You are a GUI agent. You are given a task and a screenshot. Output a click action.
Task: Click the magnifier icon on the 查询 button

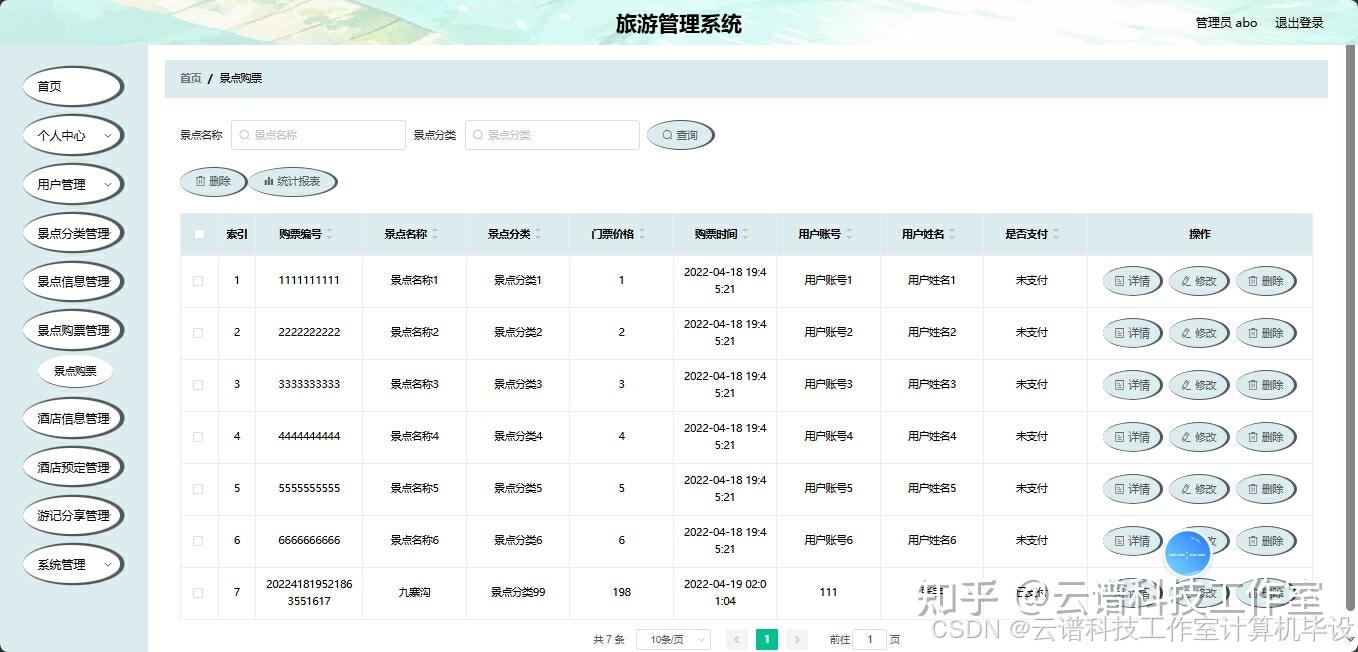[666, 134]
